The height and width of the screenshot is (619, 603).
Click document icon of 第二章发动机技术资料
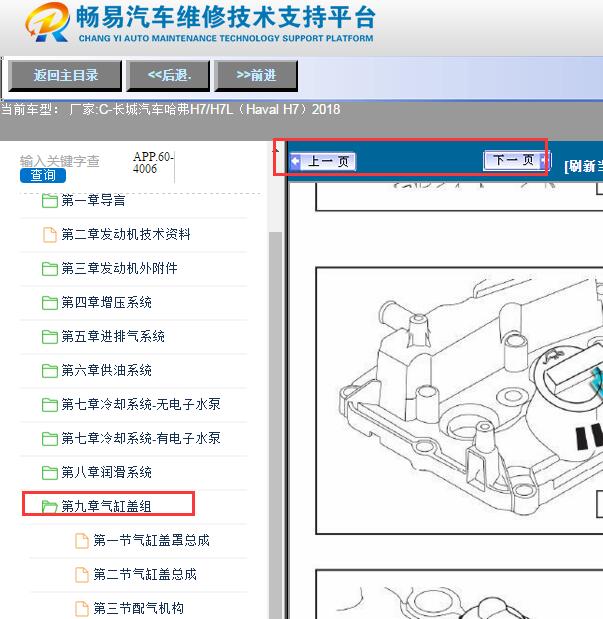[50, 234]
